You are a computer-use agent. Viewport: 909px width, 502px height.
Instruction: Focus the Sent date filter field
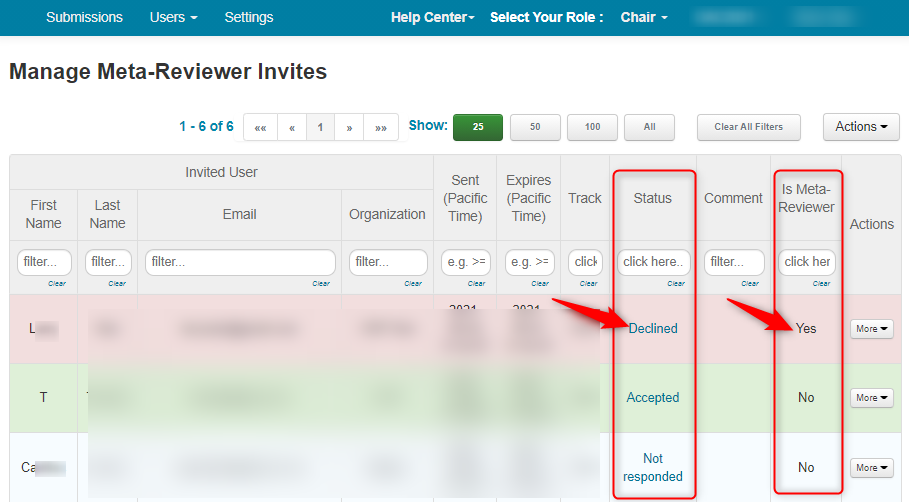tap(466, 262)
